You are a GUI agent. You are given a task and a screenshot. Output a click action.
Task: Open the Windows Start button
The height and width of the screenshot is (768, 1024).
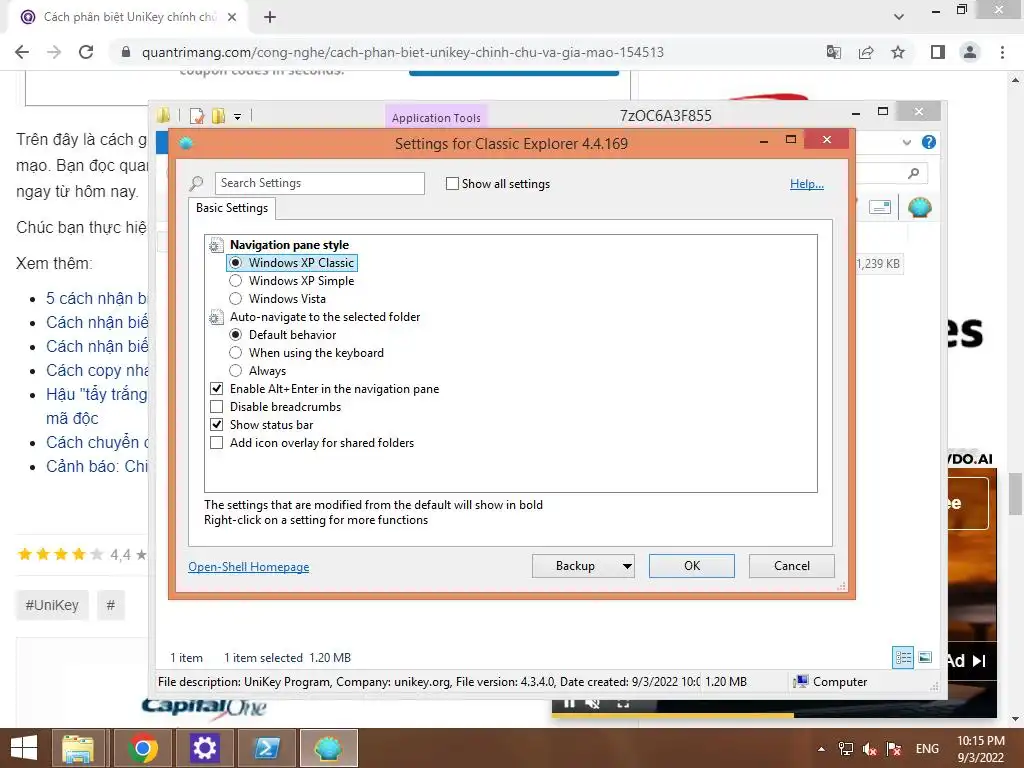(x=24, y=748)
